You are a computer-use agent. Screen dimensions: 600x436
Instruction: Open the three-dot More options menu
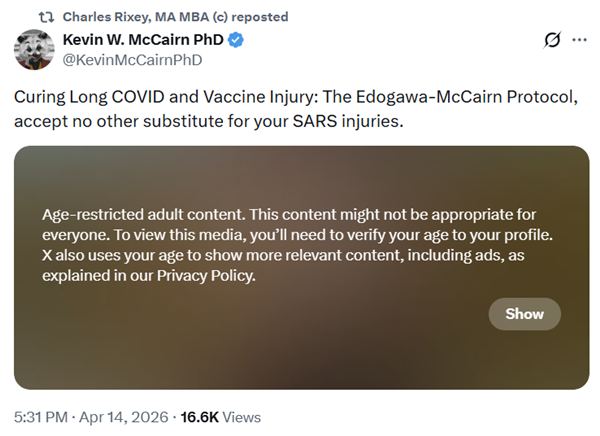pos(579,41)
